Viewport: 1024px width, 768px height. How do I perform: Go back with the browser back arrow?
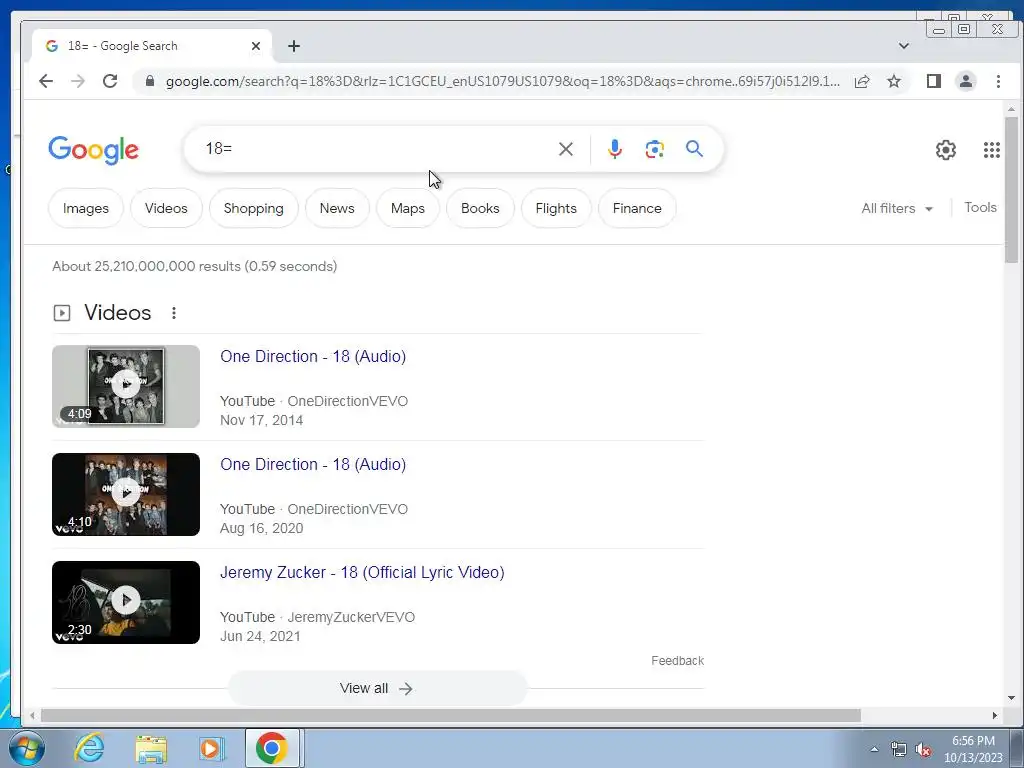[46, 81]
